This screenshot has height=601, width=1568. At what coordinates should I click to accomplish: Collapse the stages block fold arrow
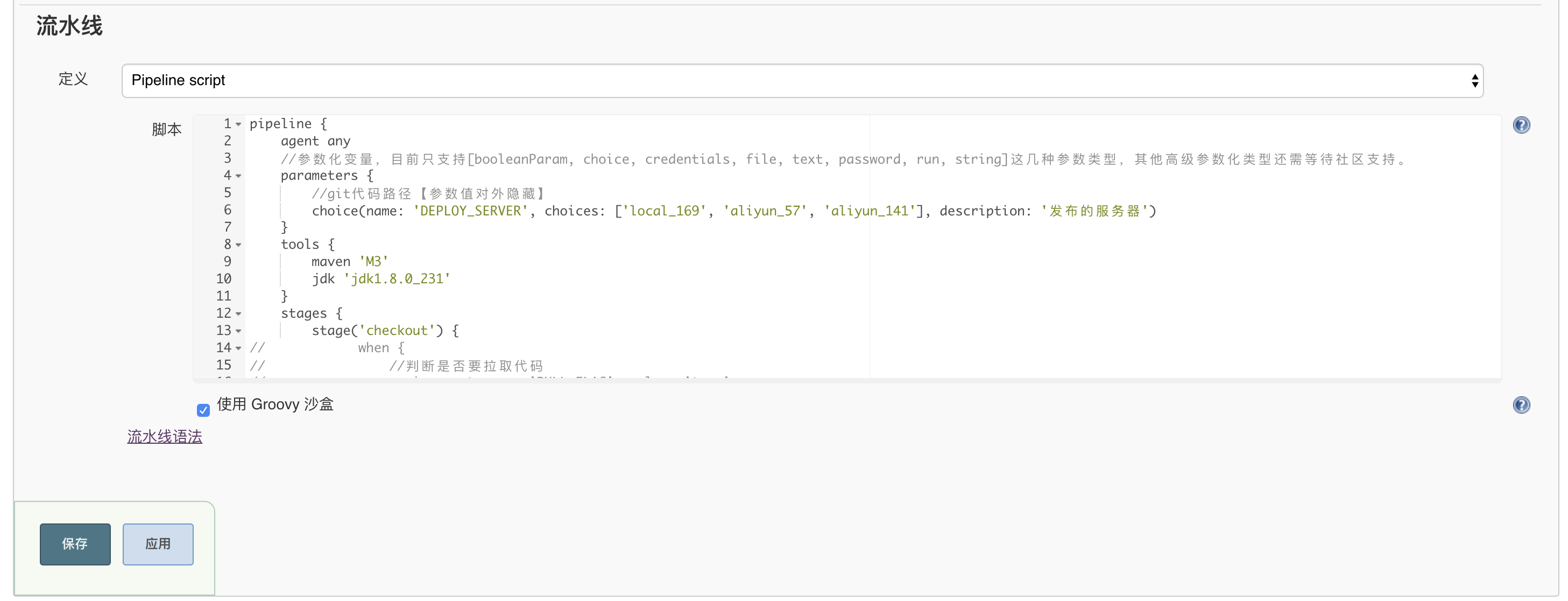[238, 313]
